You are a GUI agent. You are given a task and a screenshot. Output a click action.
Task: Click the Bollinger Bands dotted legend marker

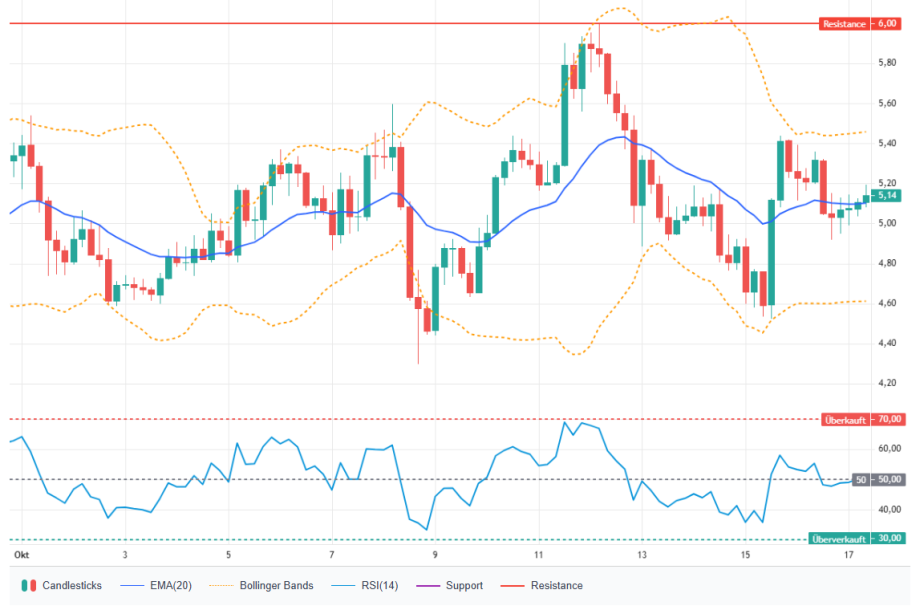(221, 585)
